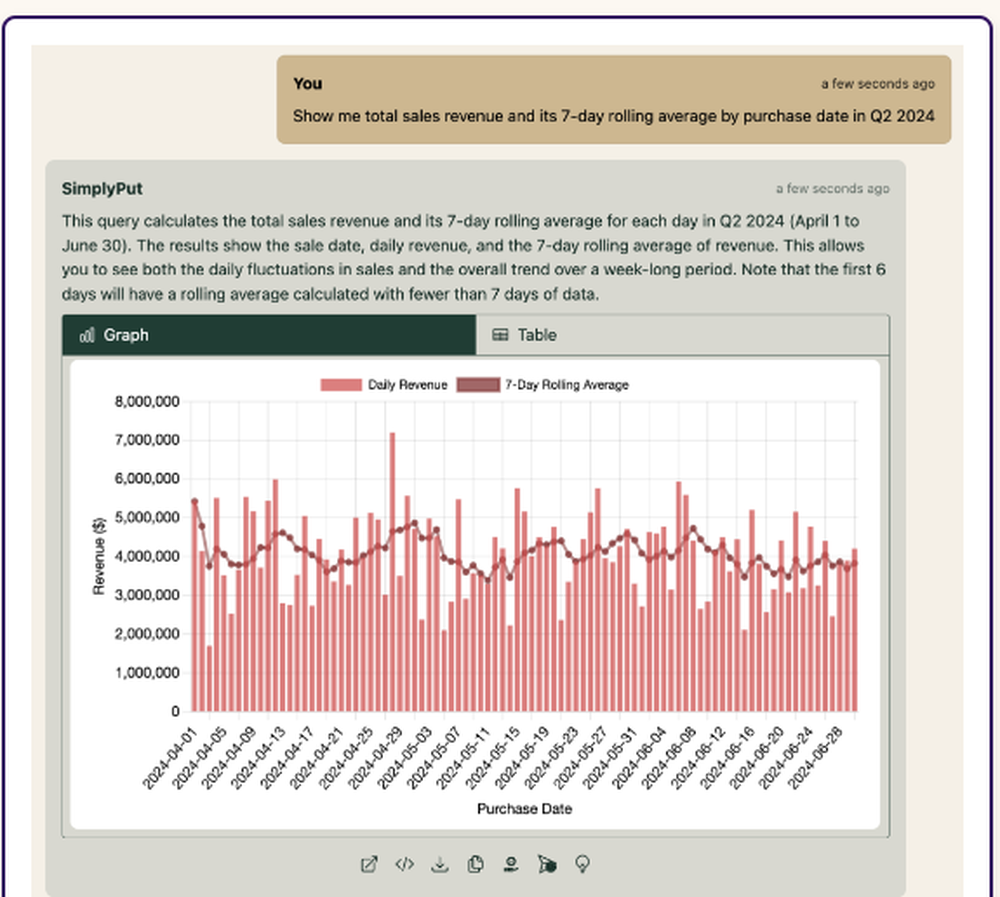Click the grid icon on the Table tab

click(x=500, y=335)
